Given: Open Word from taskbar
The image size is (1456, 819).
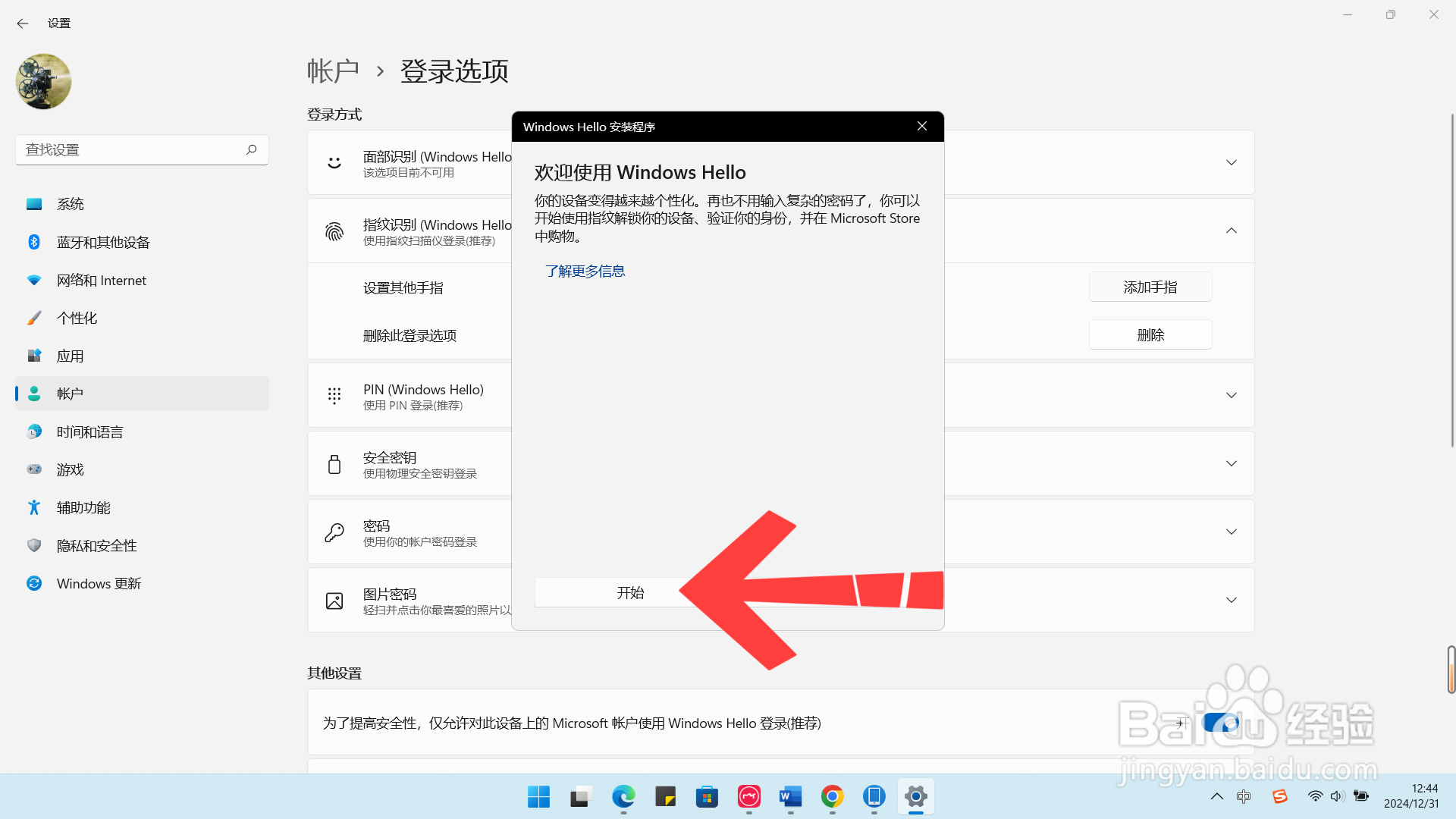Looking at the screenshot, I should pyautogui.click(x=790, y=796).
